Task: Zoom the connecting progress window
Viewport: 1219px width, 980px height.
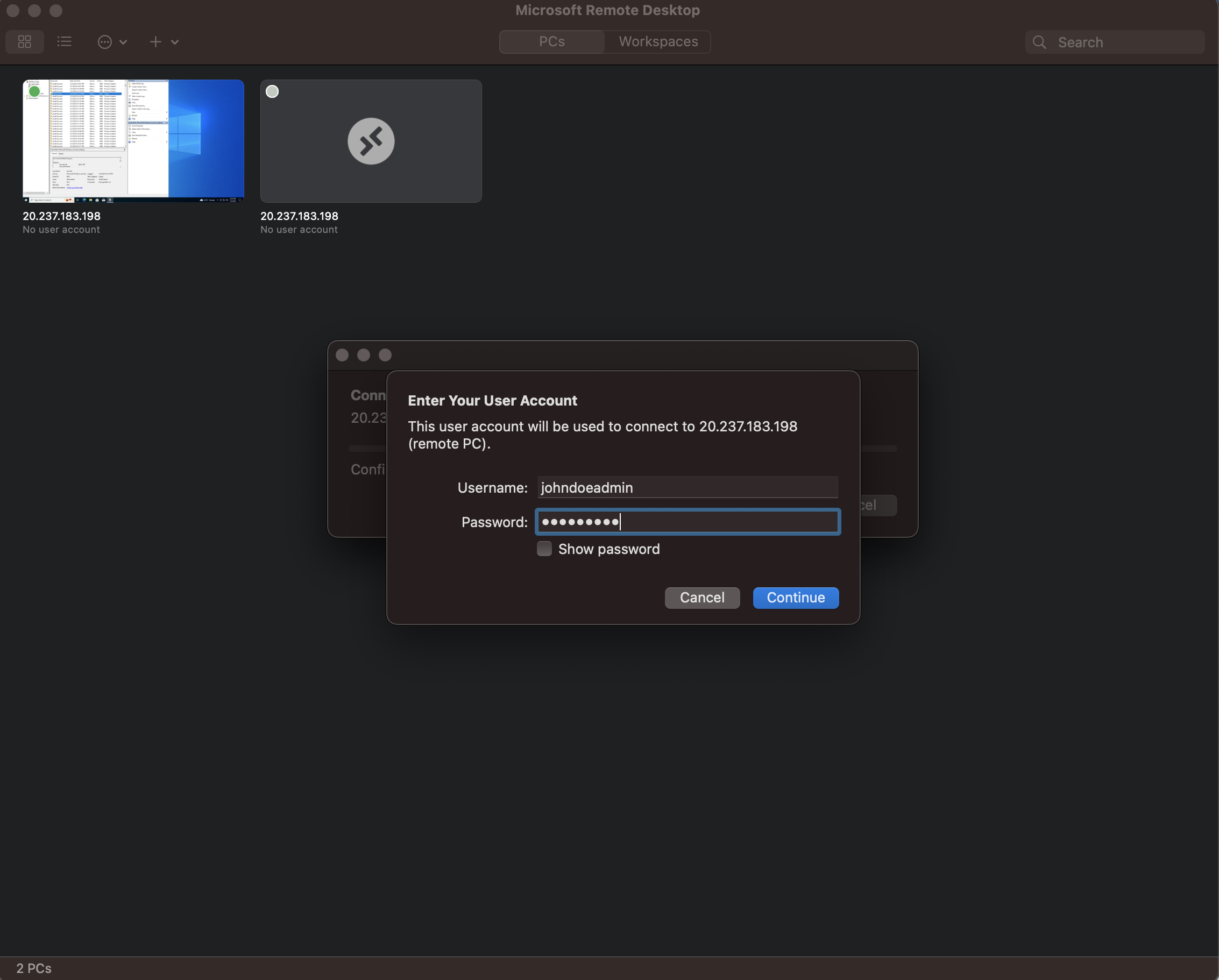Action: [x=385, y=355]
